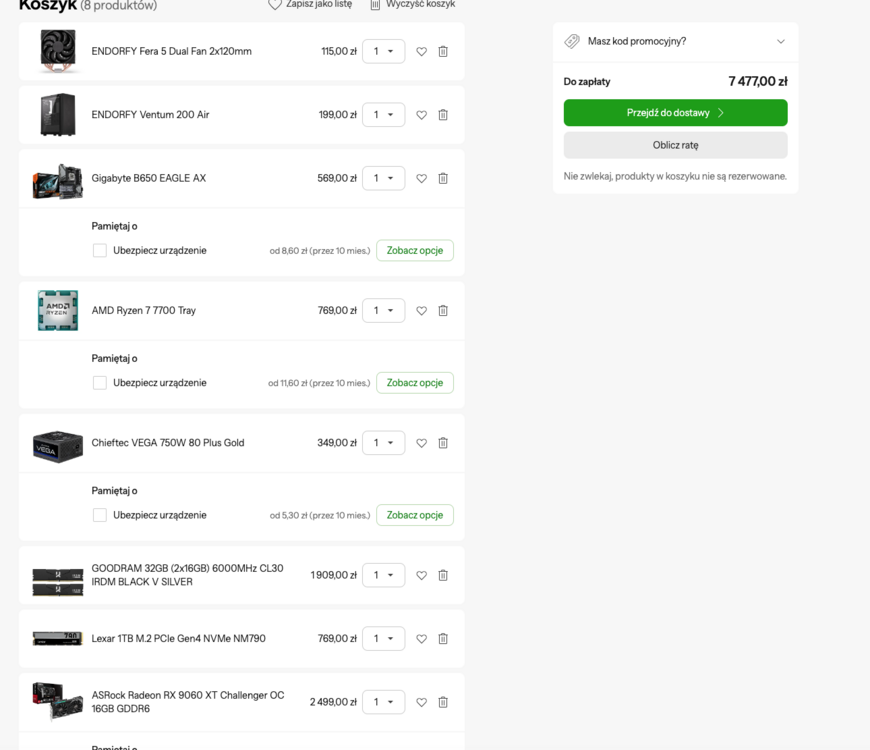Change quantity of Lexar 1TB SSD

383,639
